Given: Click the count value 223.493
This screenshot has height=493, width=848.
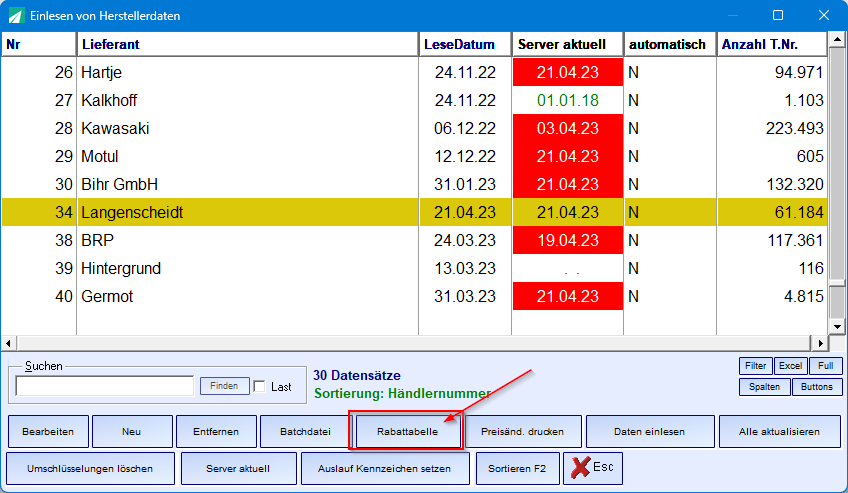Looking at the screenshot, I should [794, 129].
